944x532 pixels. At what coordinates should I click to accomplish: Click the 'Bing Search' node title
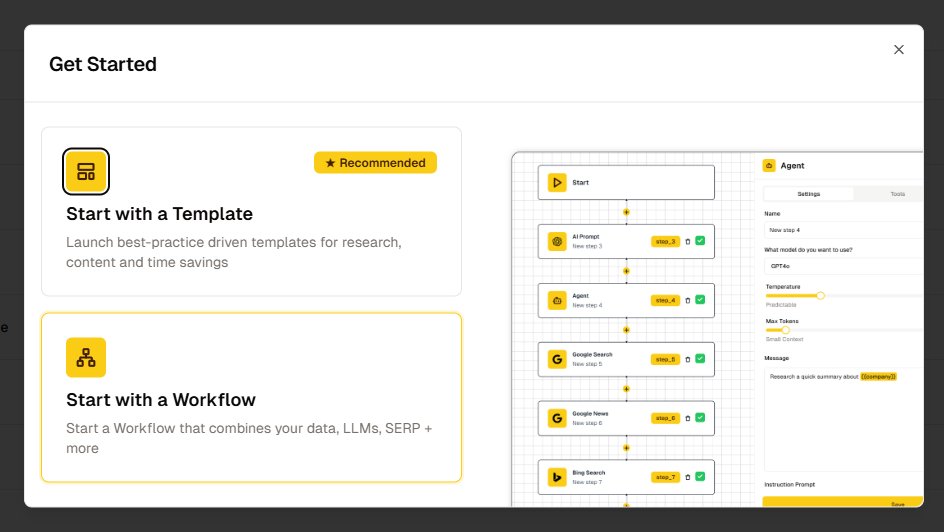[588, 472]
